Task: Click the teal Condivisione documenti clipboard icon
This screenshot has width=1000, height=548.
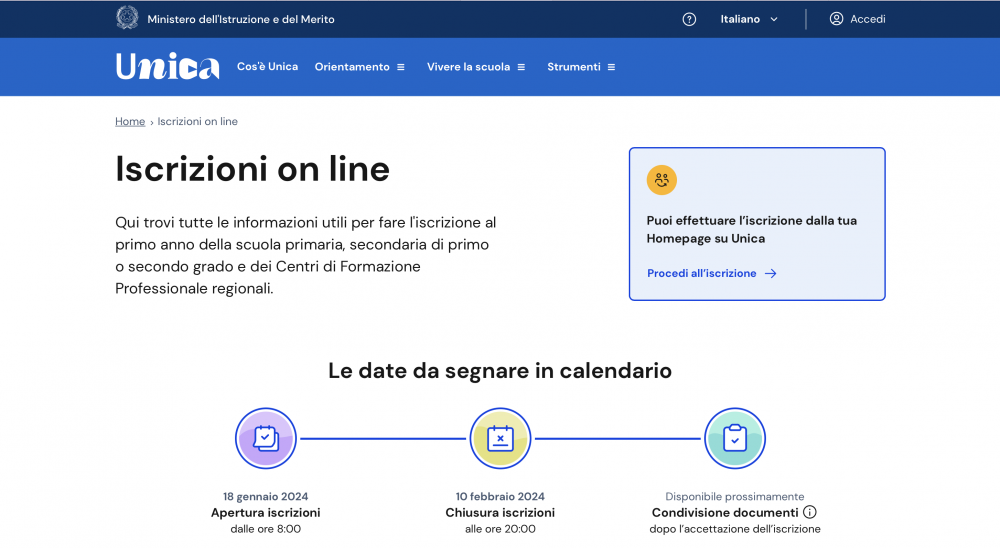Action: (735, 438)
